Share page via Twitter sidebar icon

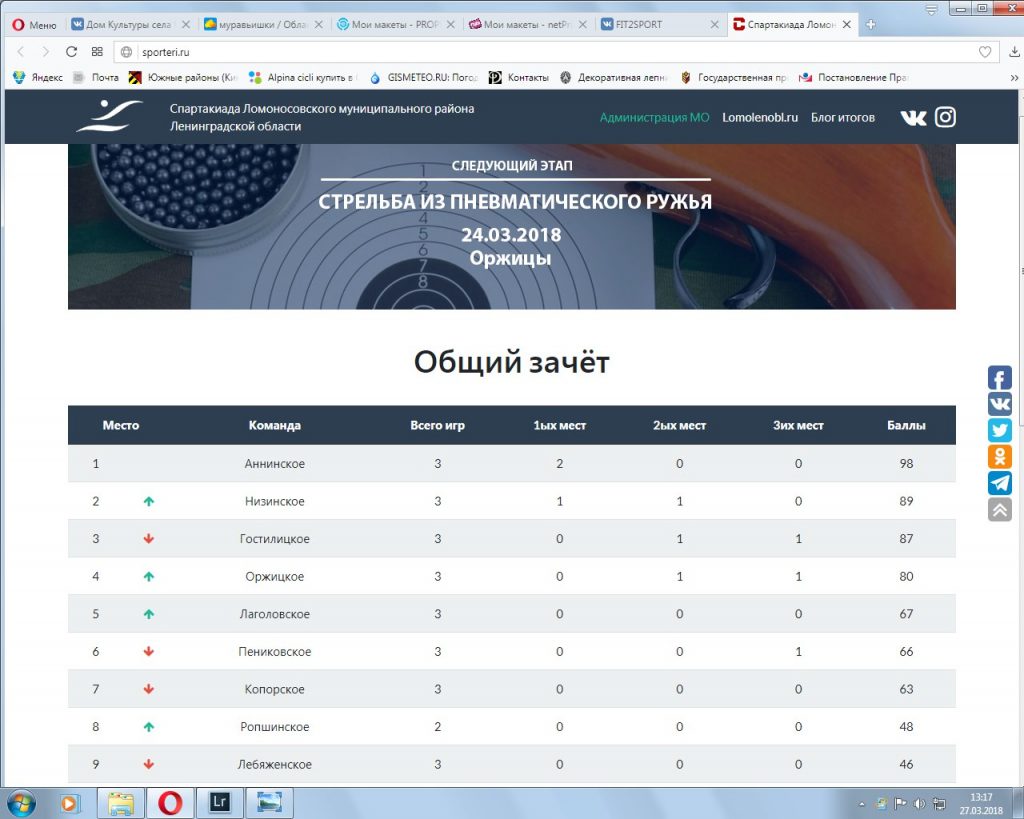pyautogui.click(x=1000, y=431)
